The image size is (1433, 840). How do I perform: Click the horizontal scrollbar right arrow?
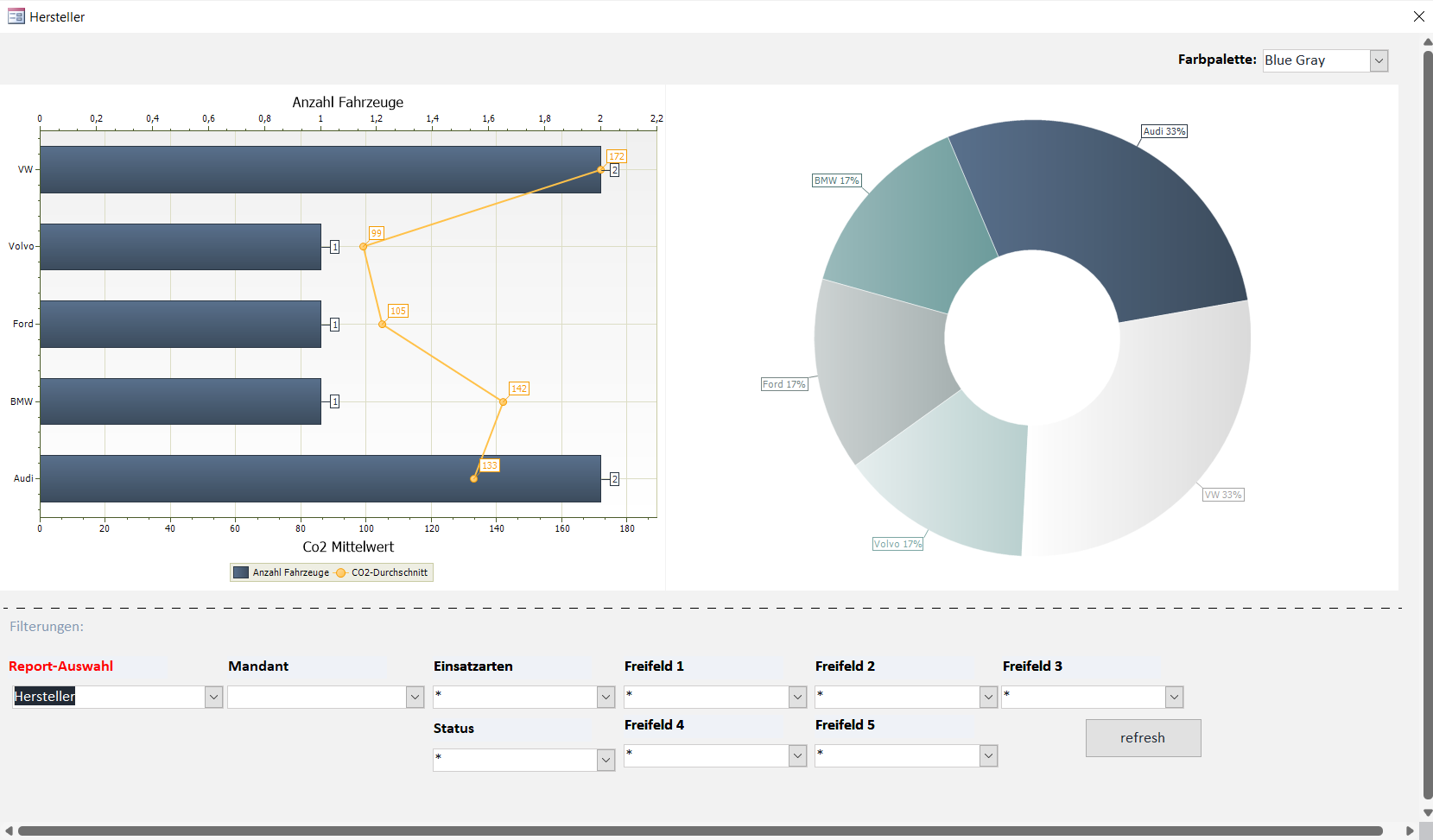(1411, 831)
